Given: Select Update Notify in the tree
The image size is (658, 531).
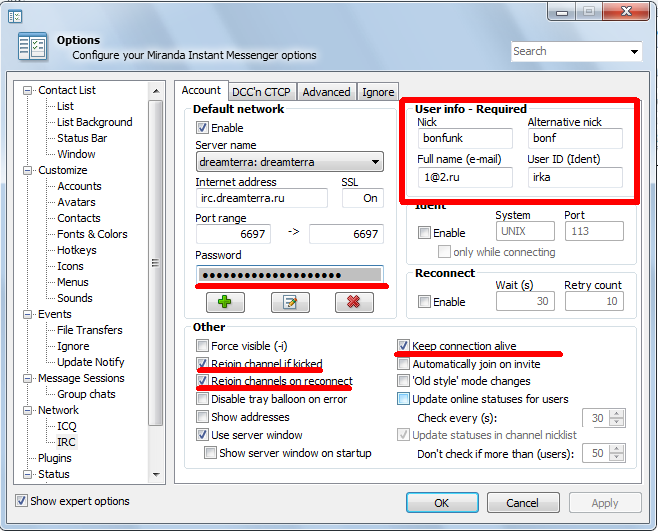Looking at the screenshot, I should click(91, 362).
